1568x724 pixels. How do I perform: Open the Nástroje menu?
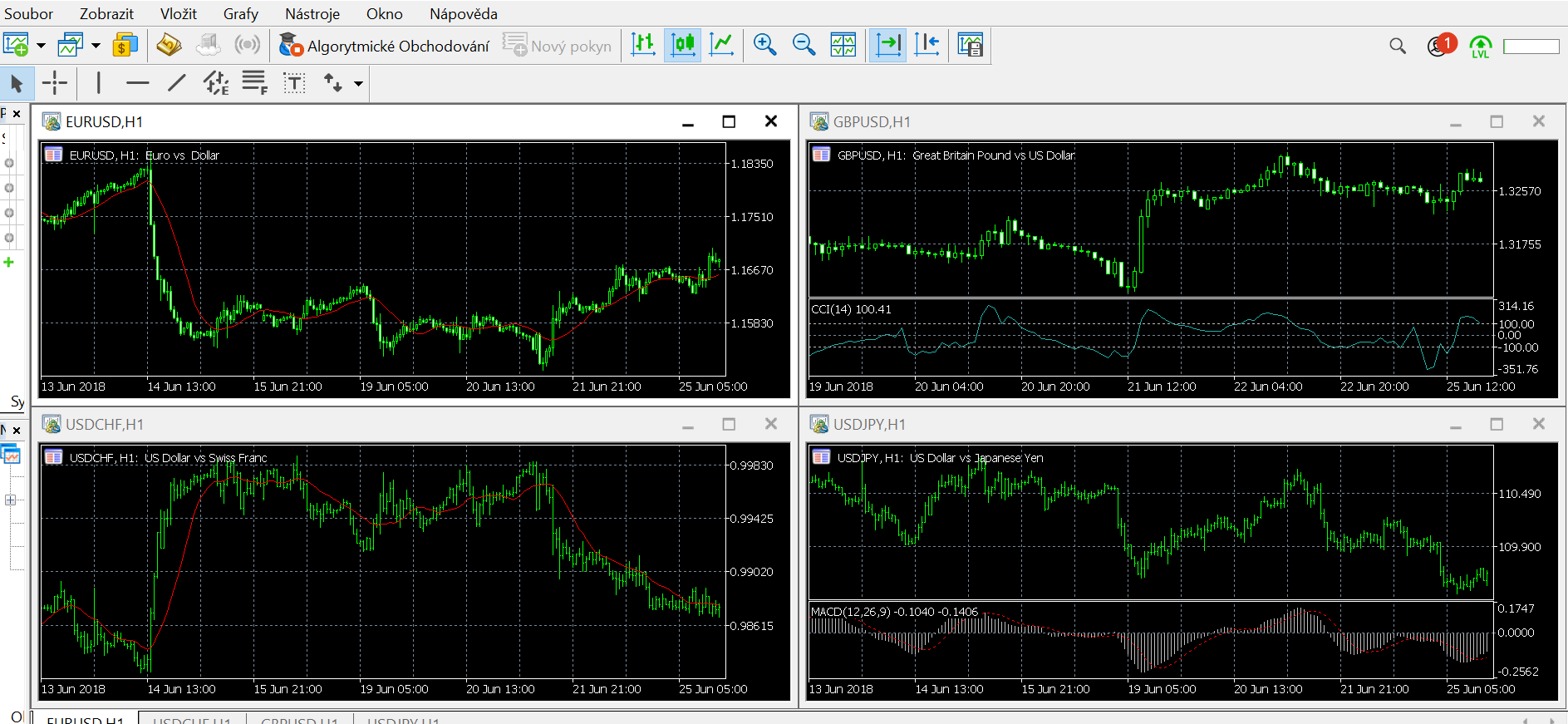312,13
